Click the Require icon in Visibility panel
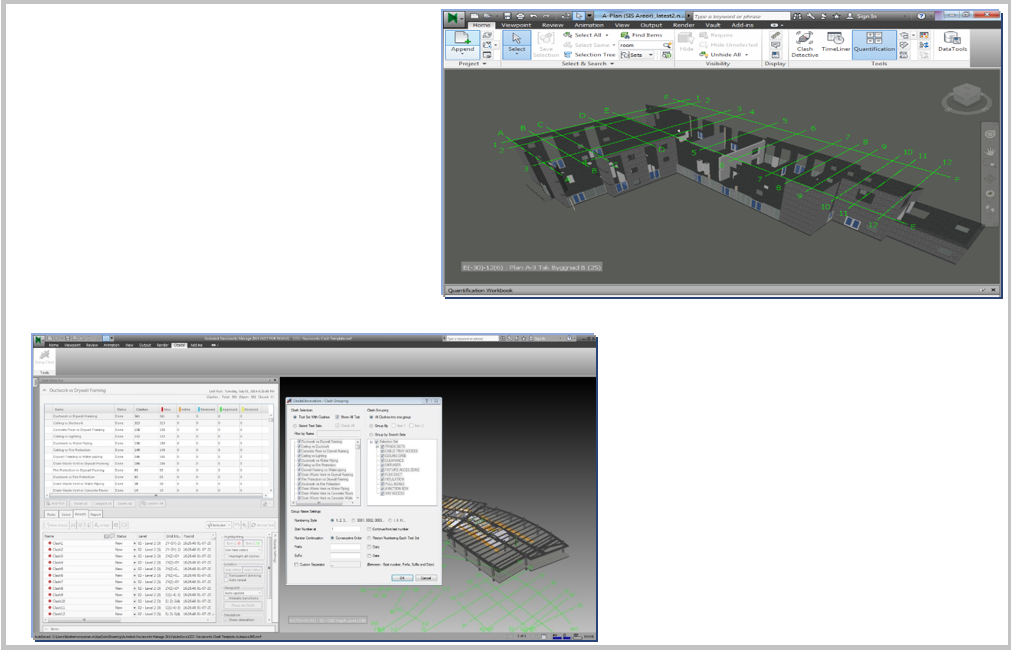The width and height of the screenshot is (1011, 650). pos(716,35)
